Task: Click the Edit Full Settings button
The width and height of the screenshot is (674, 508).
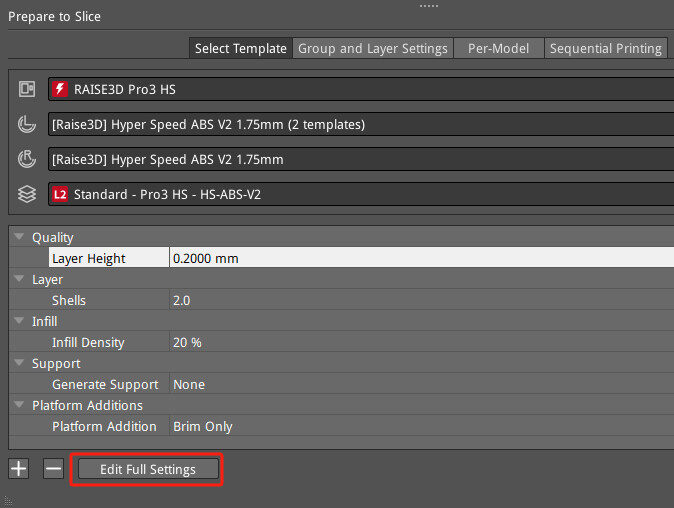Action: (148, 469)
